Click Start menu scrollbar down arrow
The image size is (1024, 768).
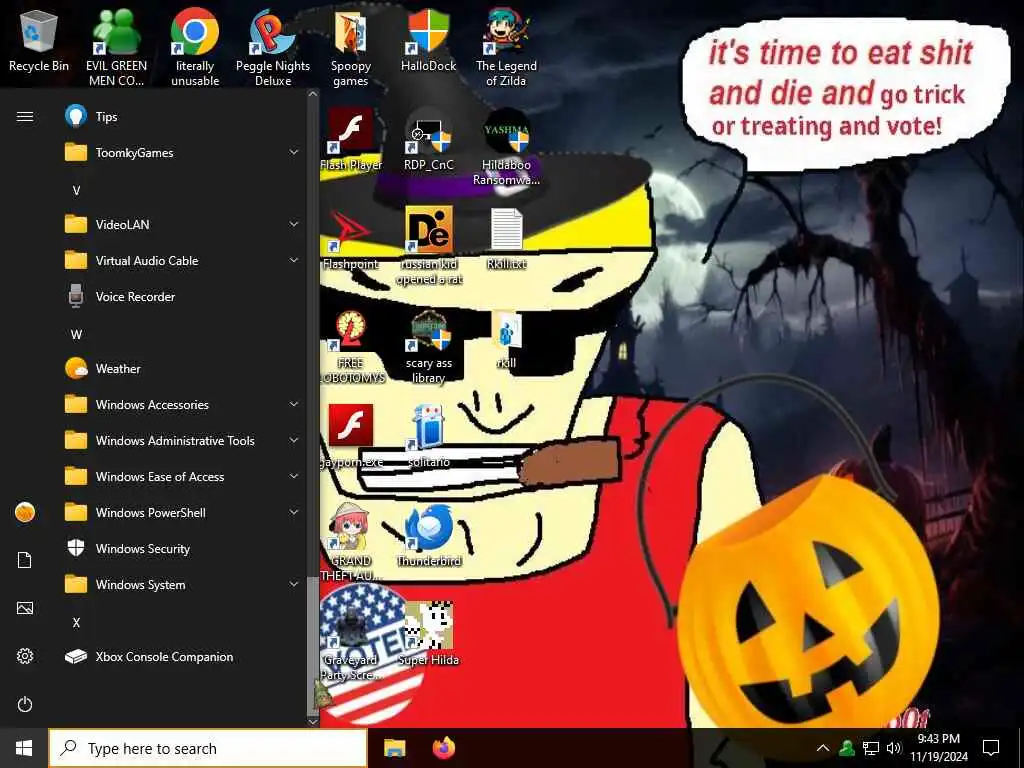(313, 722)
